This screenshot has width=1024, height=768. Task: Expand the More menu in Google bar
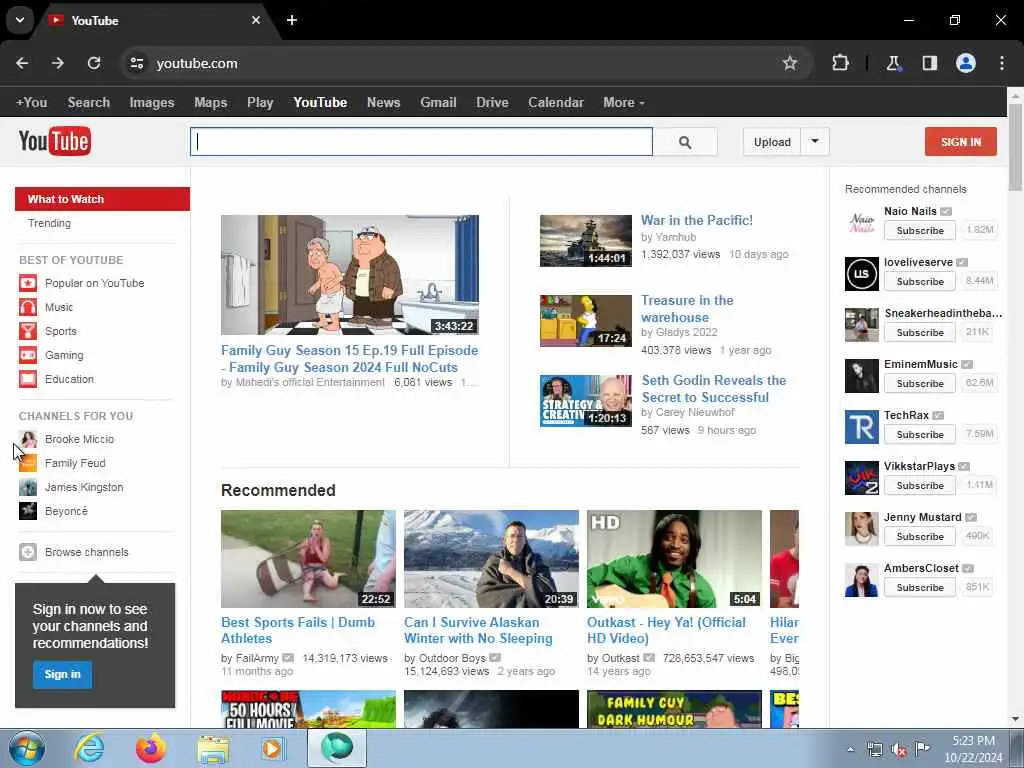(624, 103)
